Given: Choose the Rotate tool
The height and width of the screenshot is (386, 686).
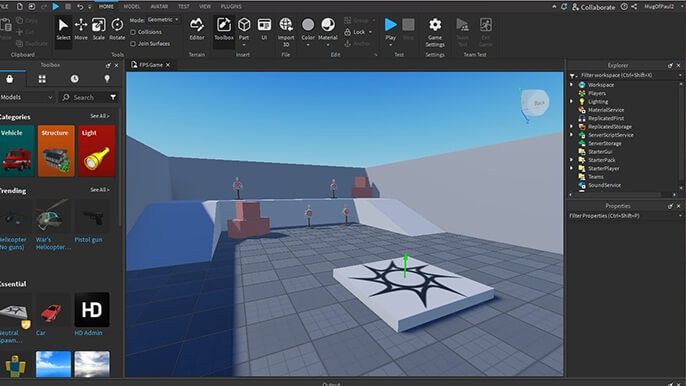Looking at the screenshot, I should [x=117, y=29].
